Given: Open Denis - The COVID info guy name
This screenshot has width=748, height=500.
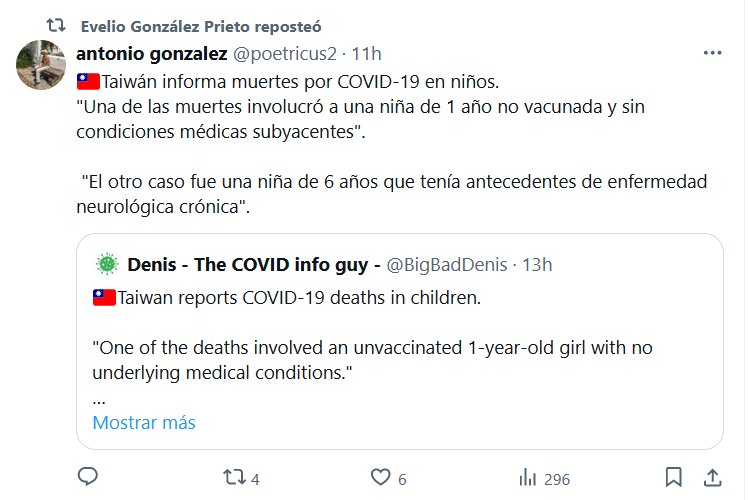Looking at the screenshot, I should (254, 265).
